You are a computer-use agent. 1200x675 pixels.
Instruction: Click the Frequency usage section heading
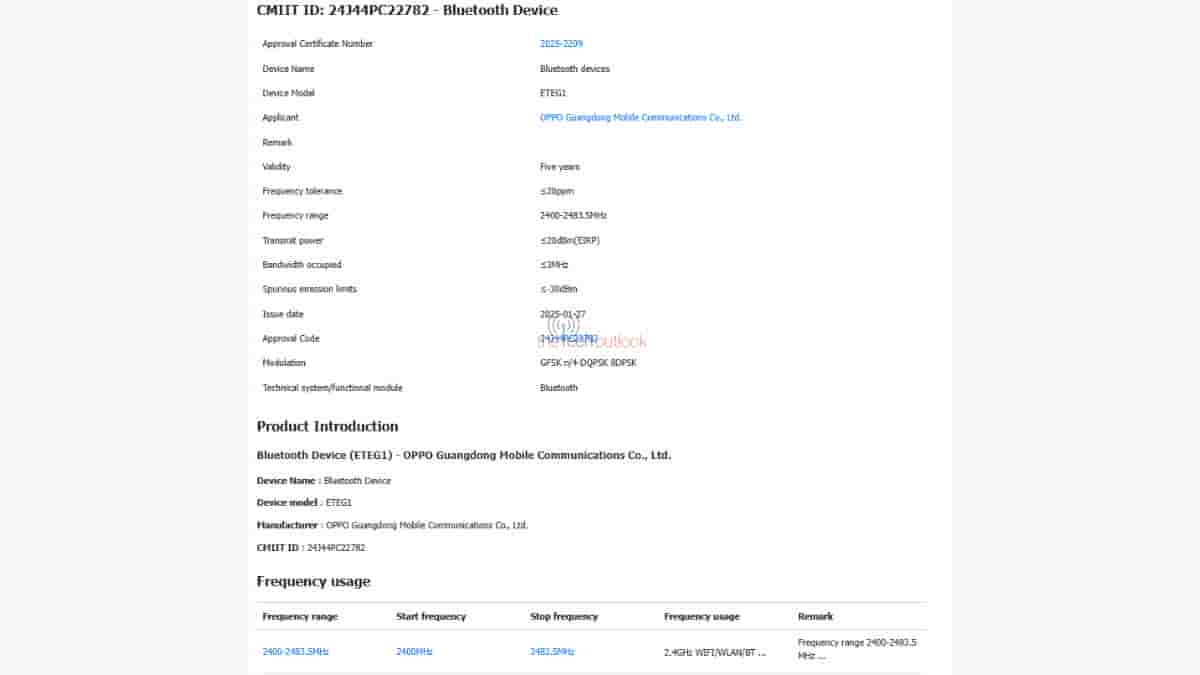click(x=313, y=581)
